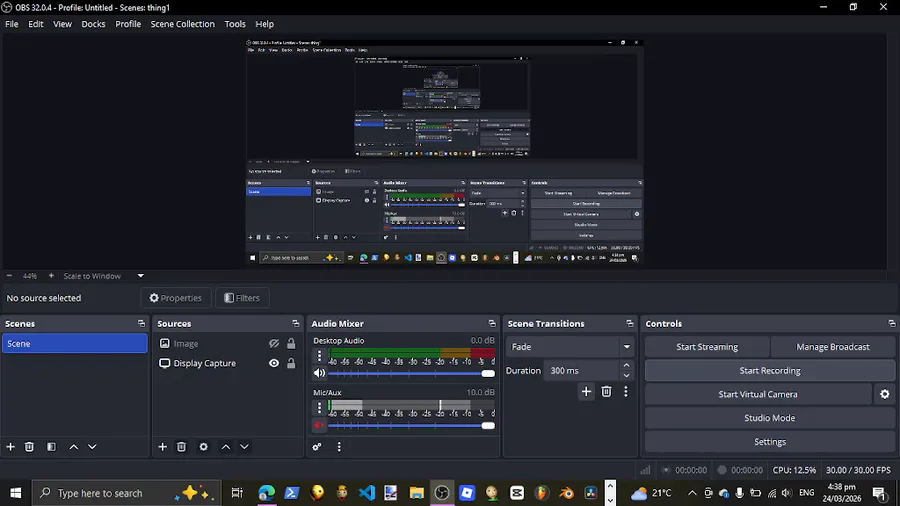The image size is (900, 506).
Task: Open the Scene Collection menu
Action: click(183, 24)
